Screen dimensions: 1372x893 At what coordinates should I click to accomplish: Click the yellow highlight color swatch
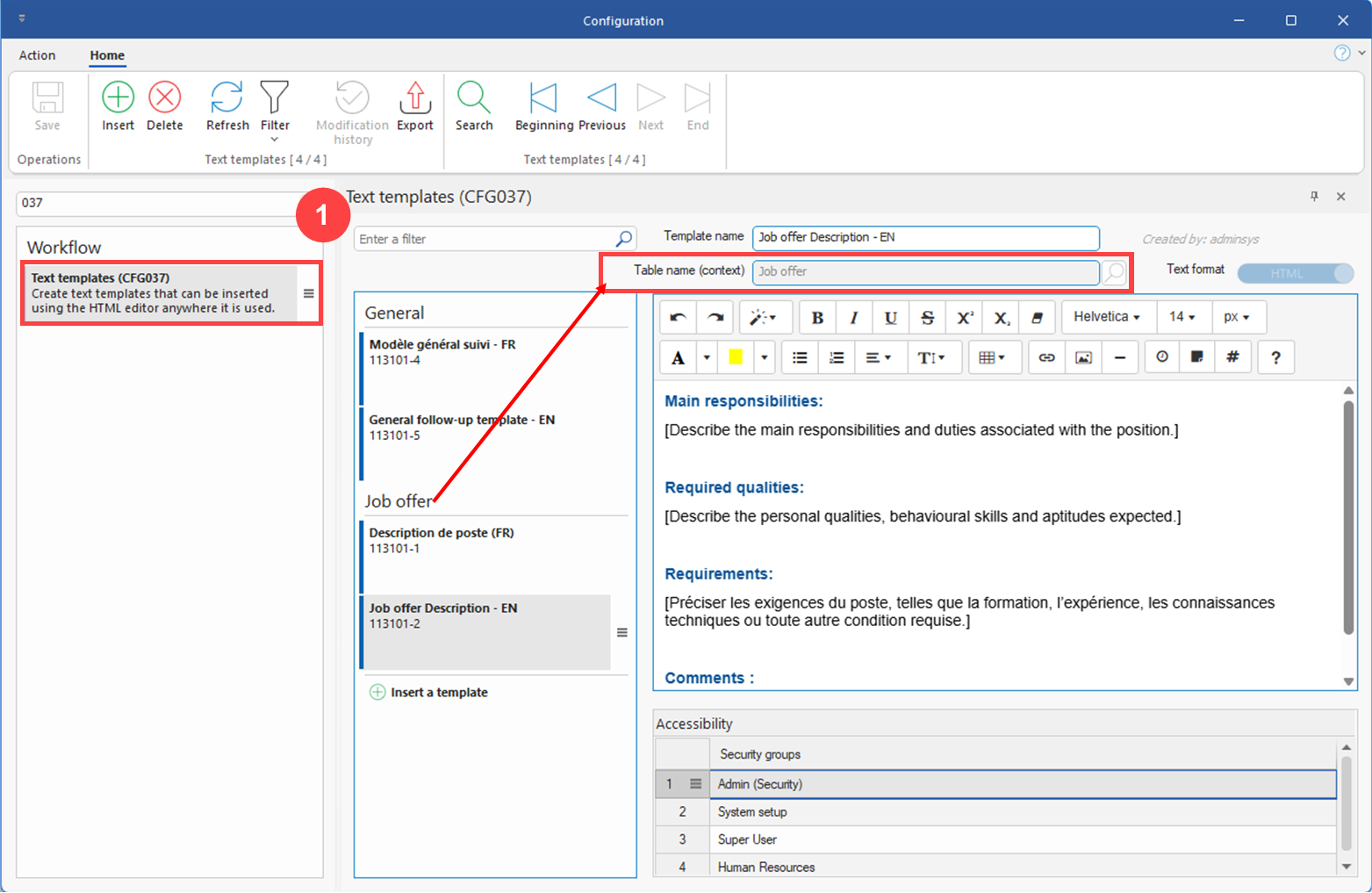coord(736,357)
